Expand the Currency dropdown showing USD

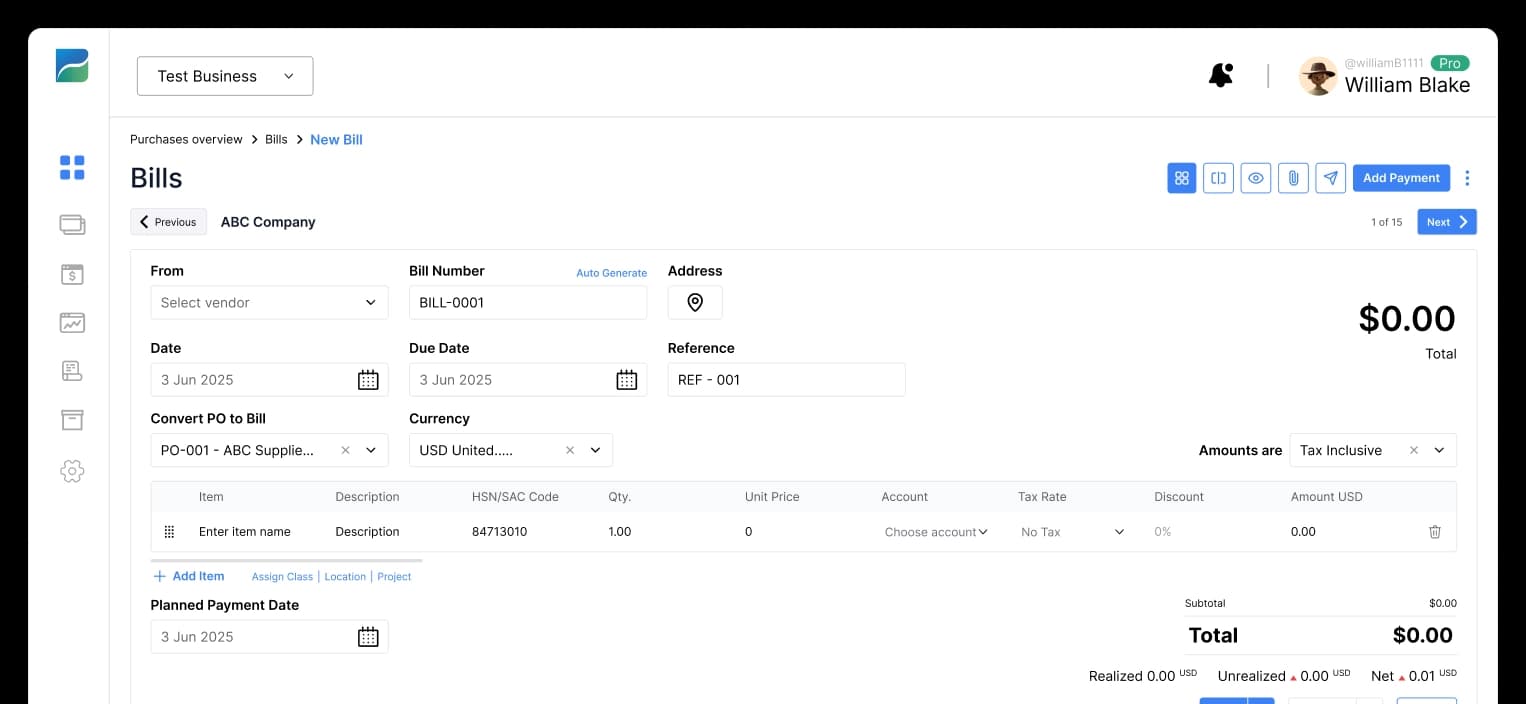(x=595, y=450)
